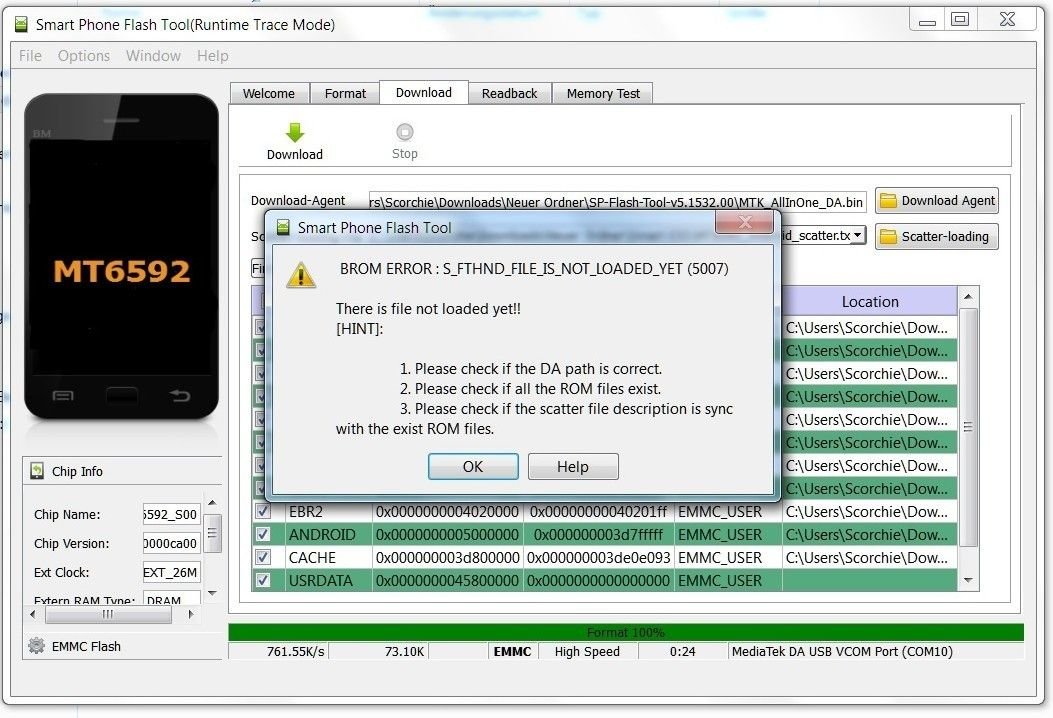This screenshot has height=718, width=1053.
Task: Click the green Download arrow icon
Action: [x=294, y=132]
